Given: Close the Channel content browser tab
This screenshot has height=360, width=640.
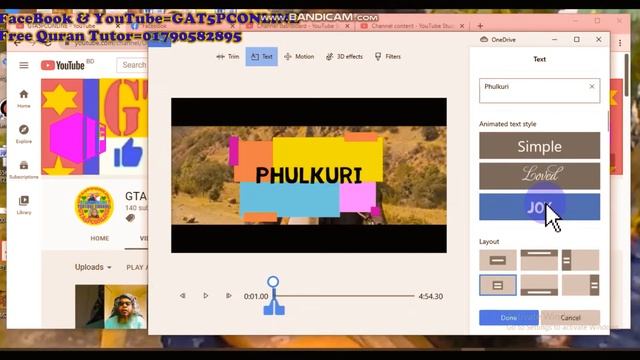Looking at the screenshot, I should tap(462, 26).
